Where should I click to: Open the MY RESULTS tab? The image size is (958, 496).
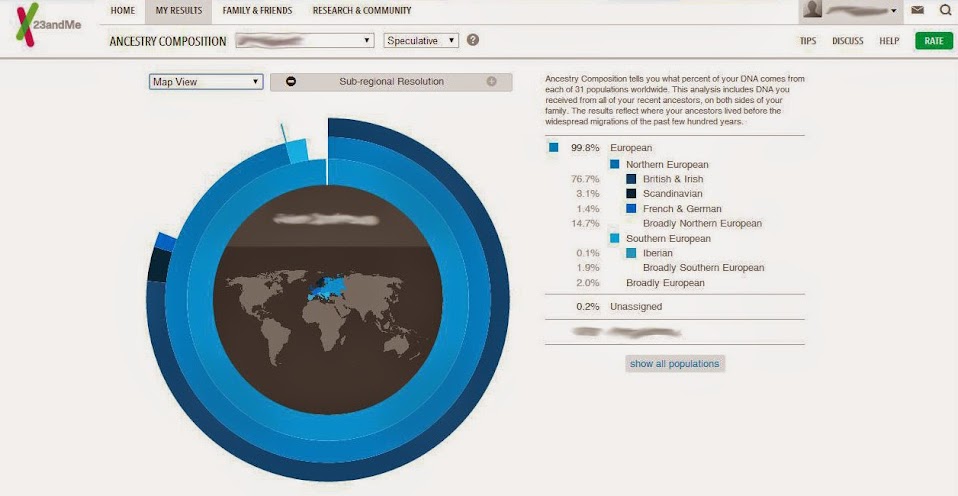coord(178,10)
